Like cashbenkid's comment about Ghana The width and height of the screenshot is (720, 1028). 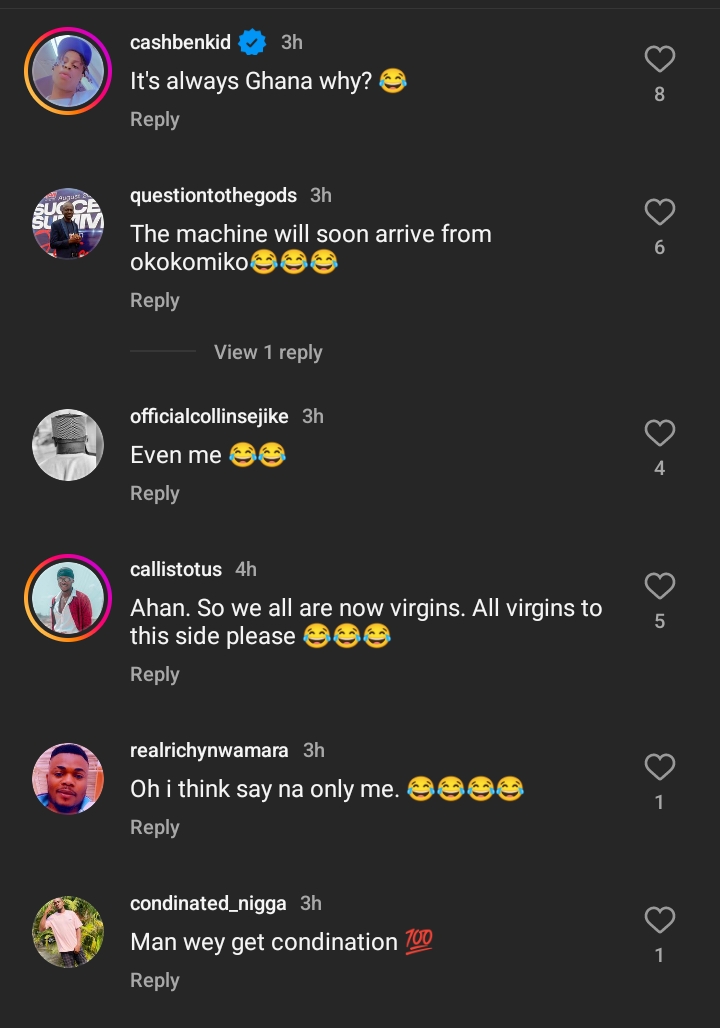659,58
